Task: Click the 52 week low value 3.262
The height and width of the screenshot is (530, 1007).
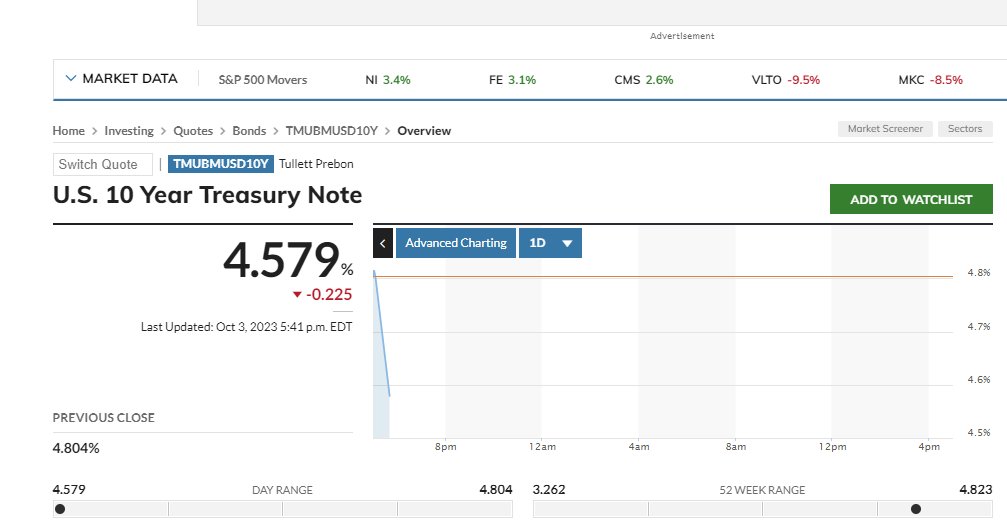Action: coord(549,490)
